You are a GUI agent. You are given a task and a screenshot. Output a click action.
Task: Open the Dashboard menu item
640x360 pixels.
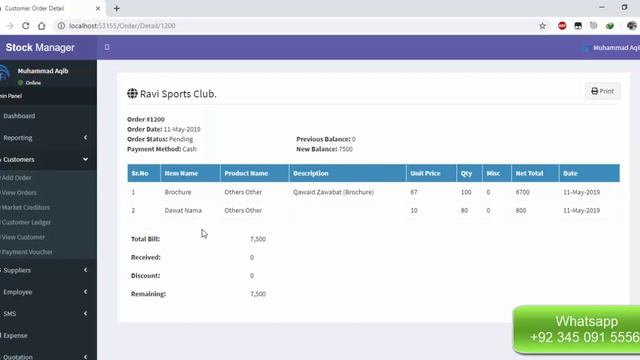pyautogui.click(x=48, y=116)
